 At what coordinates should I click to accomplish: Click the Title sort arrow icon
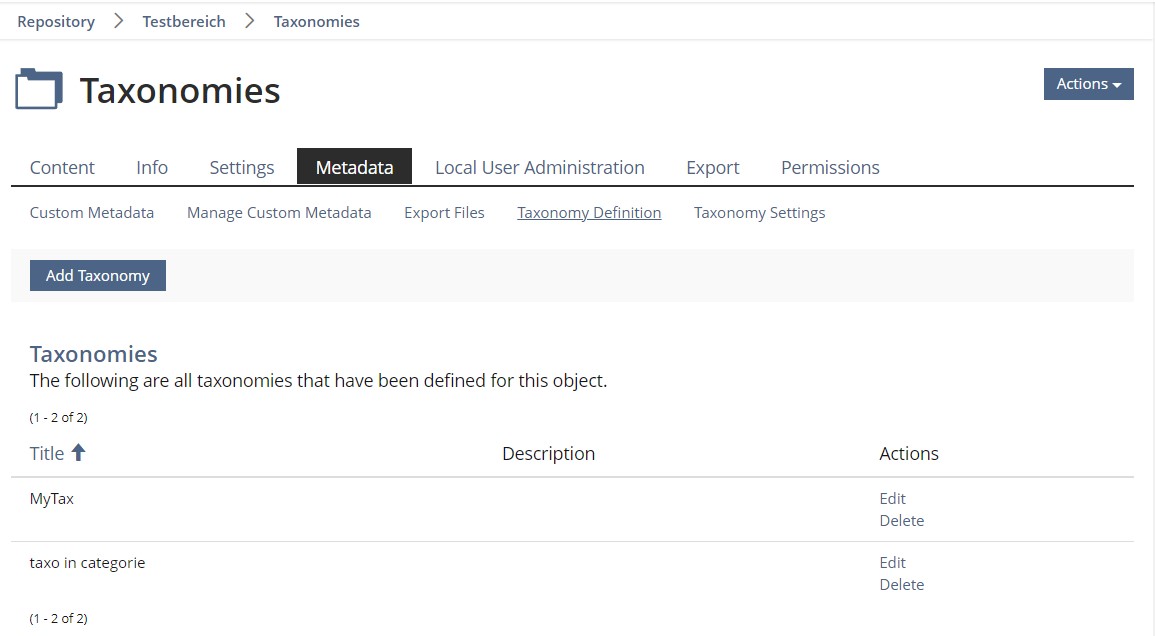point(78,453)
